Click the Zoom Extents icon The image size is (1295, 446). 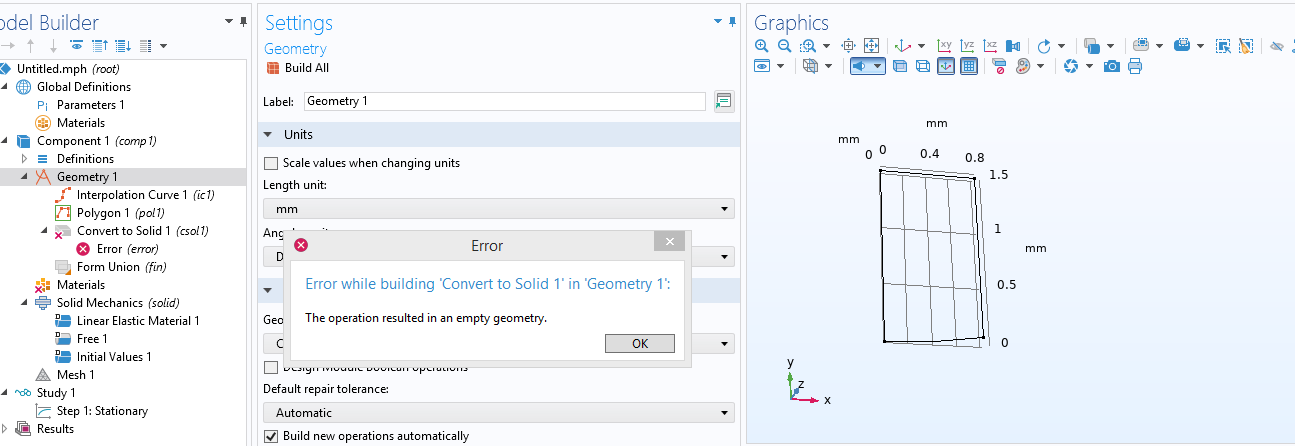pyautogui.click(x=870, y=46)
